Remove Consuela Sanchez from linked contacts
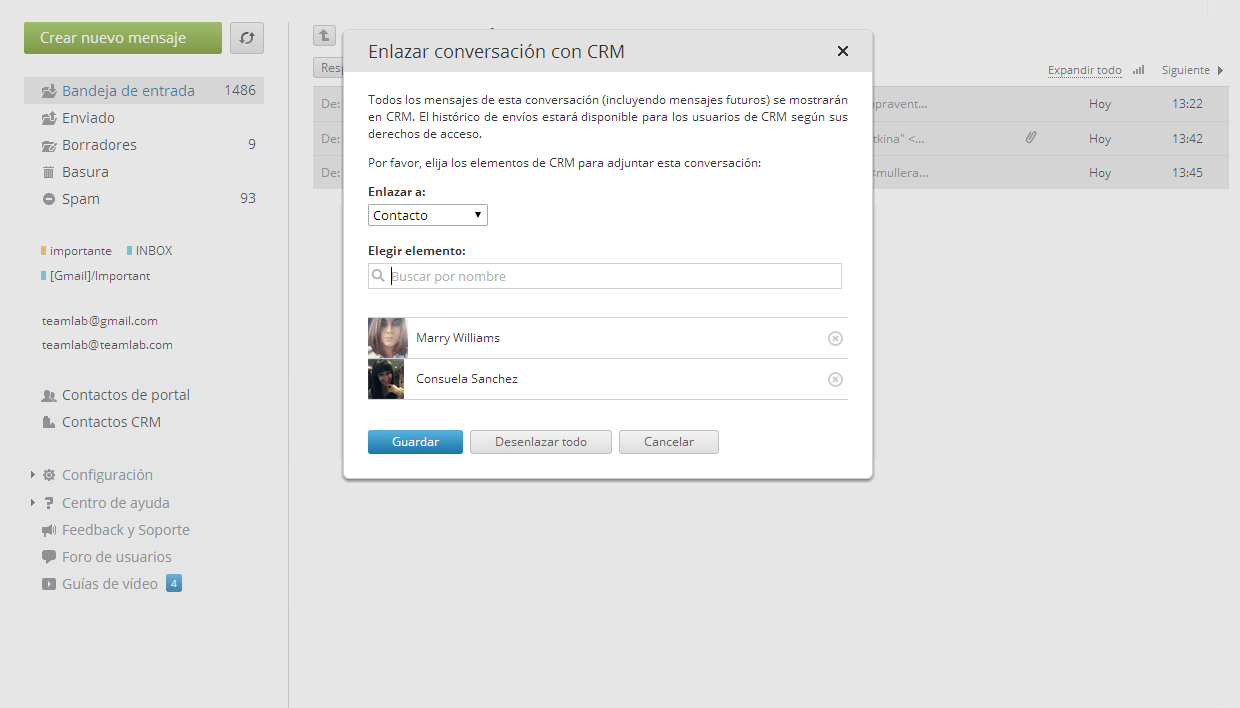 [x=836, y=379]
